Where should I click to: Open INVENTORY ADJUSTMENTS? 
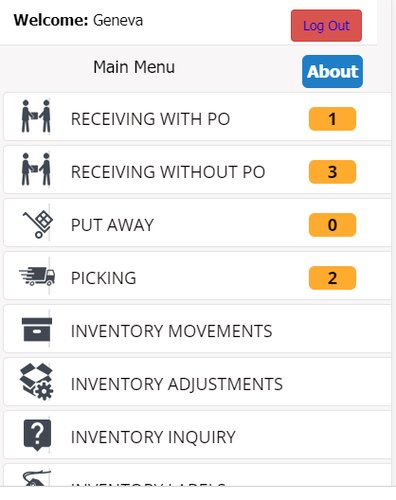(197, 382)
